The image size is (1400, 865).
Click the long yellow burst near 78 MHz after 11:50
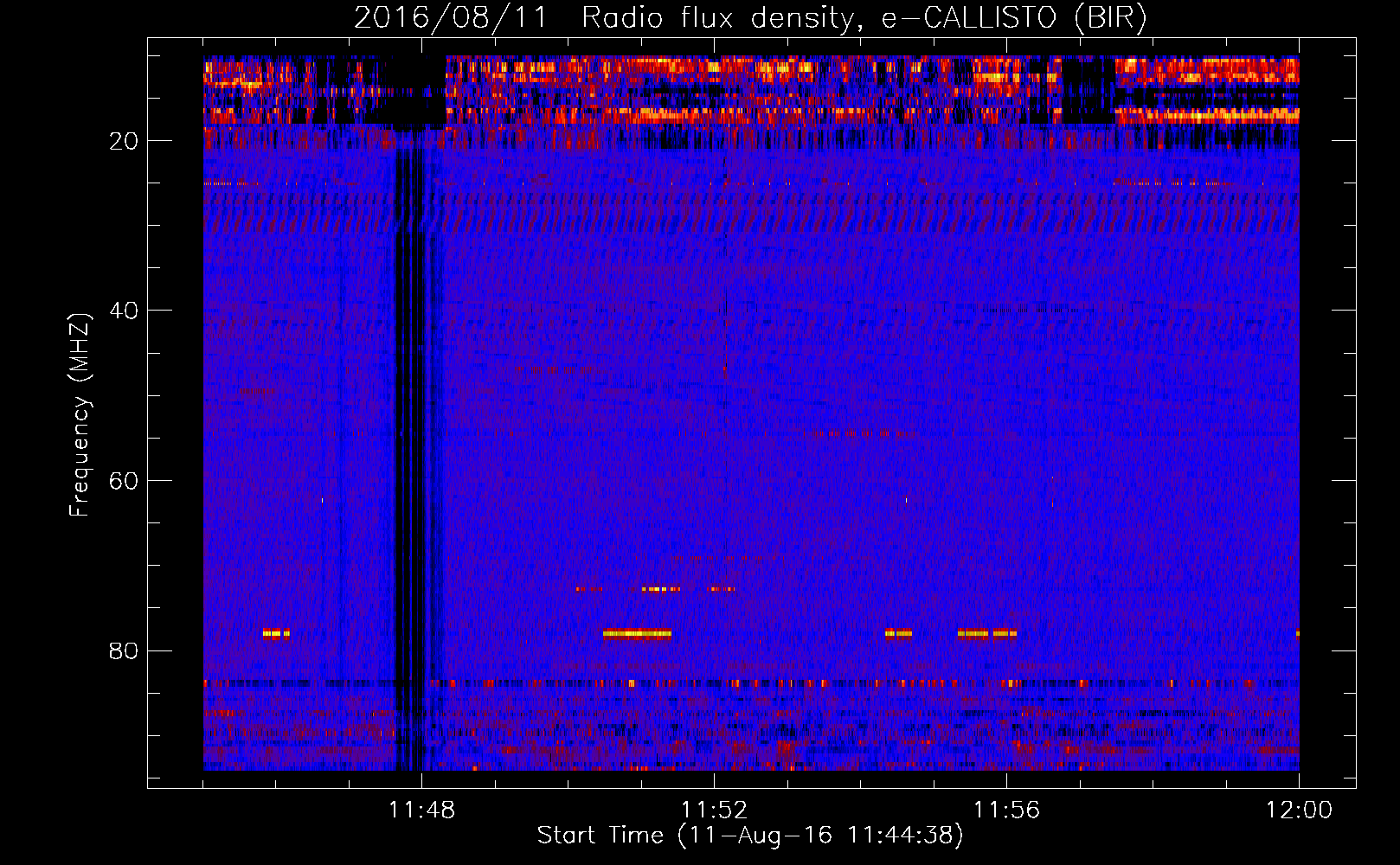pyautogui.click(x=638, y=633)
